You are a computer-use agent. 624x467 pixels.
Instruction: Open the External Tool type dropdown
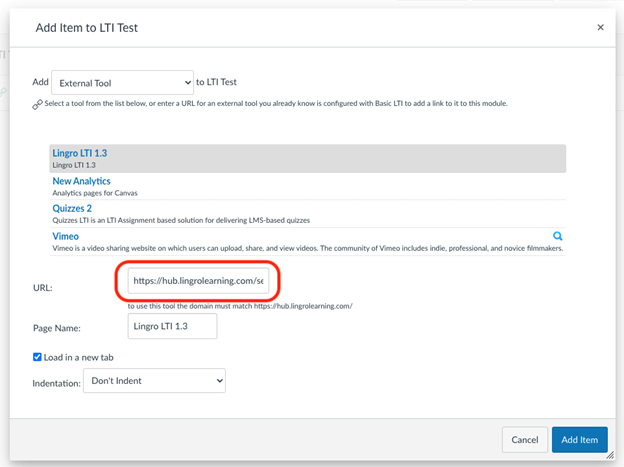[123, 82]
